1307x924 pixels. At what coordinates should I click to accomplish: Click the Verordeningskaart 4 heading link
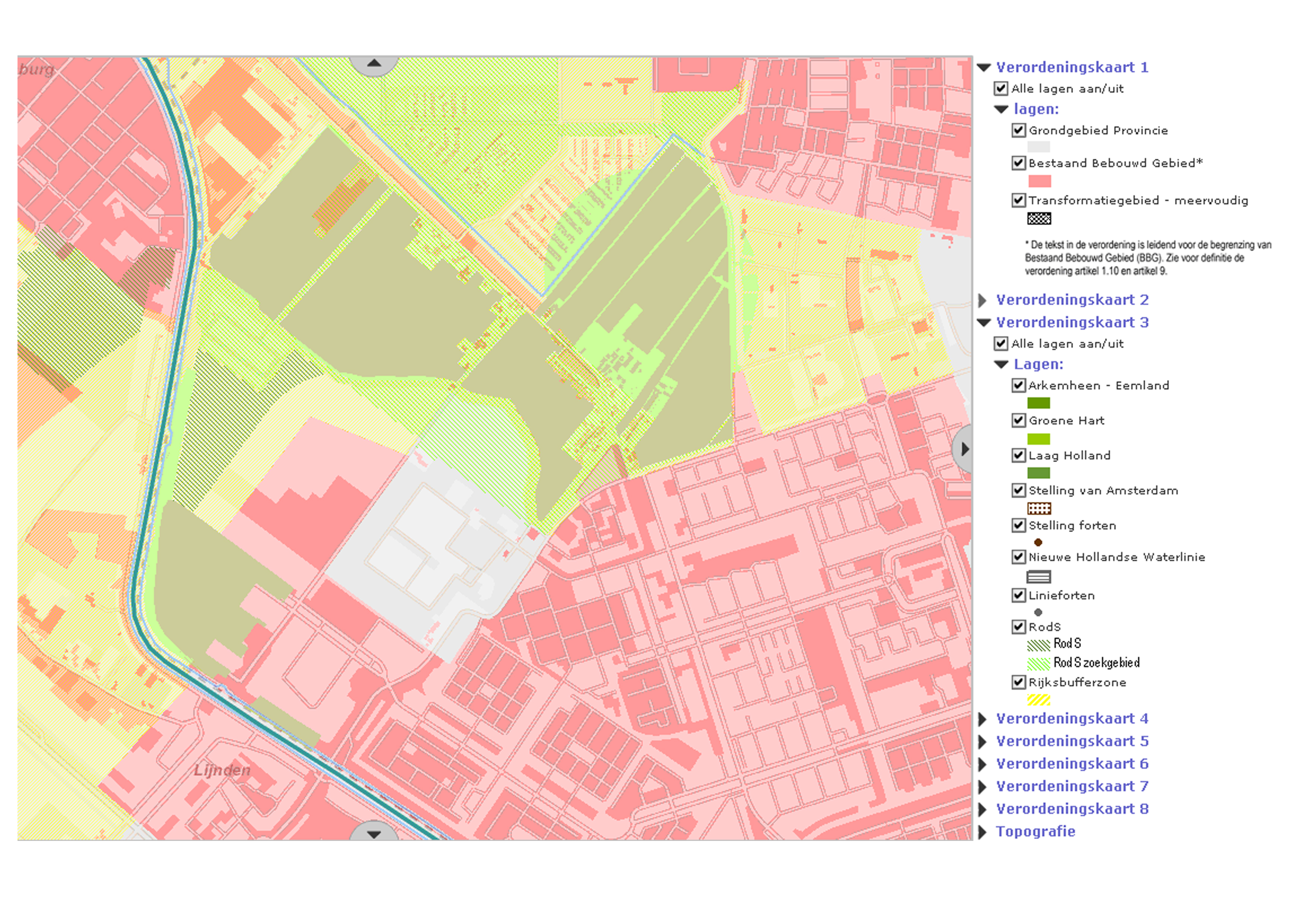(x=1072, y=719)
